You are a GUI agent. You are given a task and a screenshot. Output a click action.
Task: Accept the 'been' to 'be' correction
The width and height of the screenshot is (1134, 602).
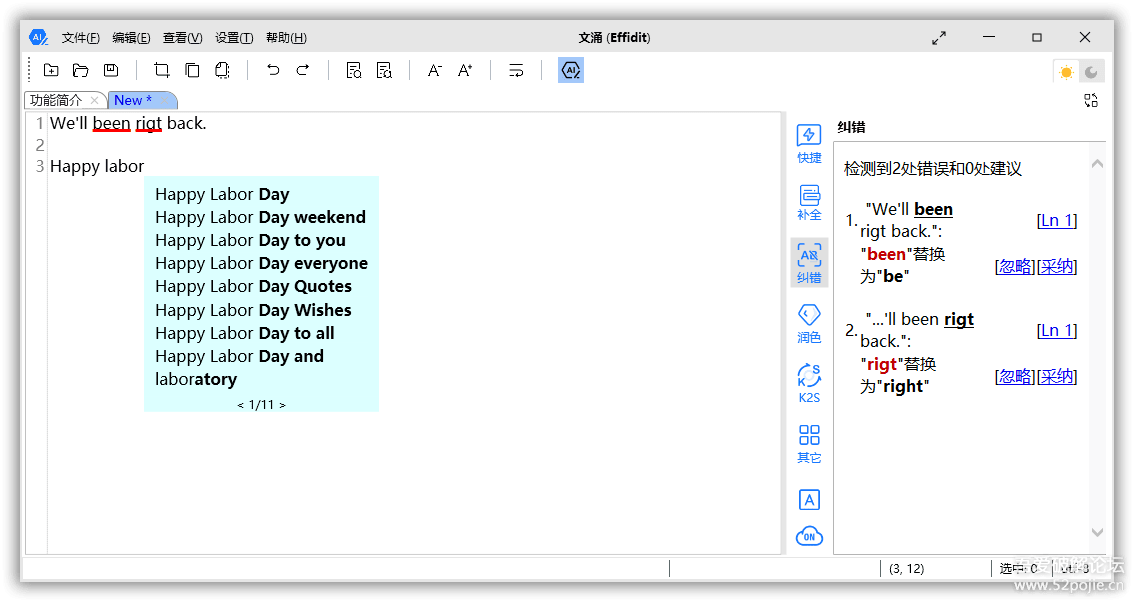tap(1057, 266)
